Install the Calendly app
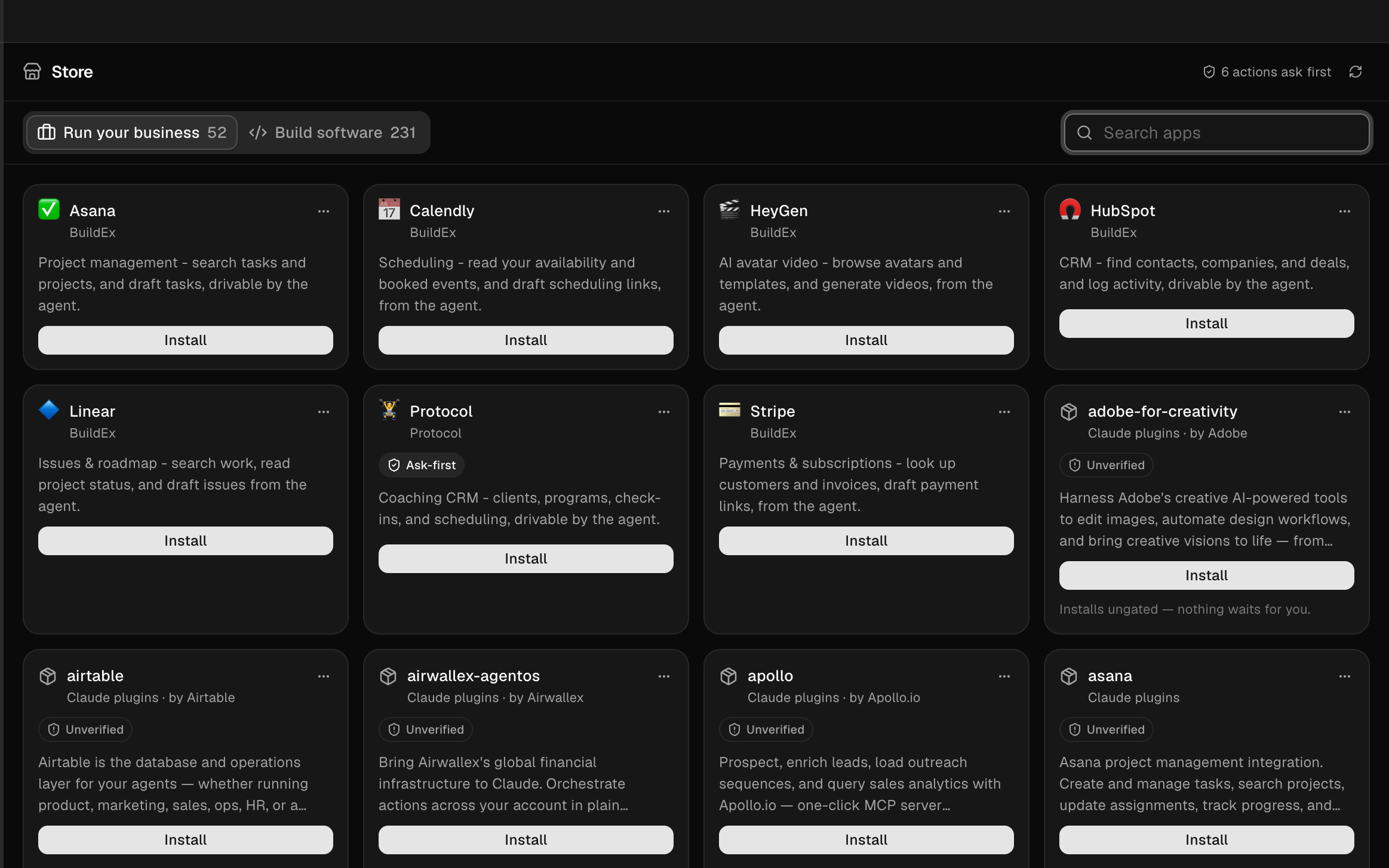The image size is (1389, 868). (x=526, y=340)
